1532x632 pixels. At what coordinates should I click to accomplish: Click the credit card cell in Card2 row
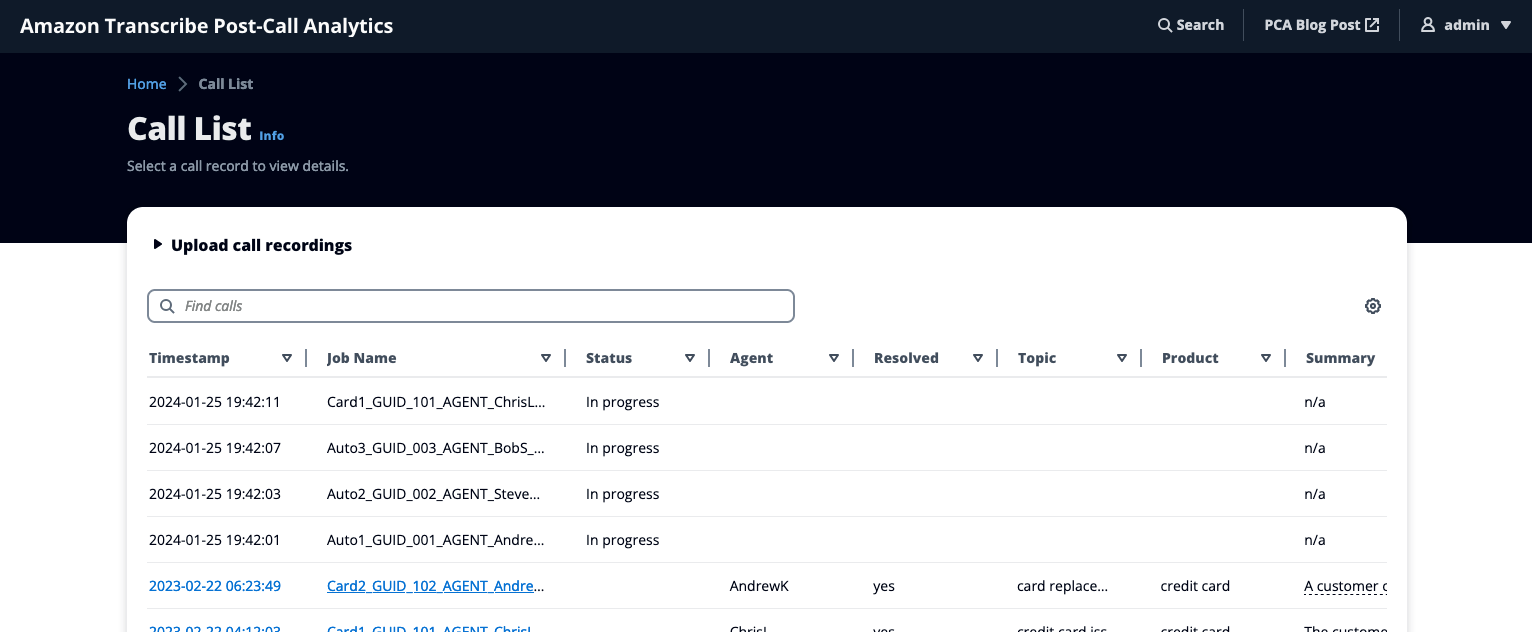[x=1195, y=586]
